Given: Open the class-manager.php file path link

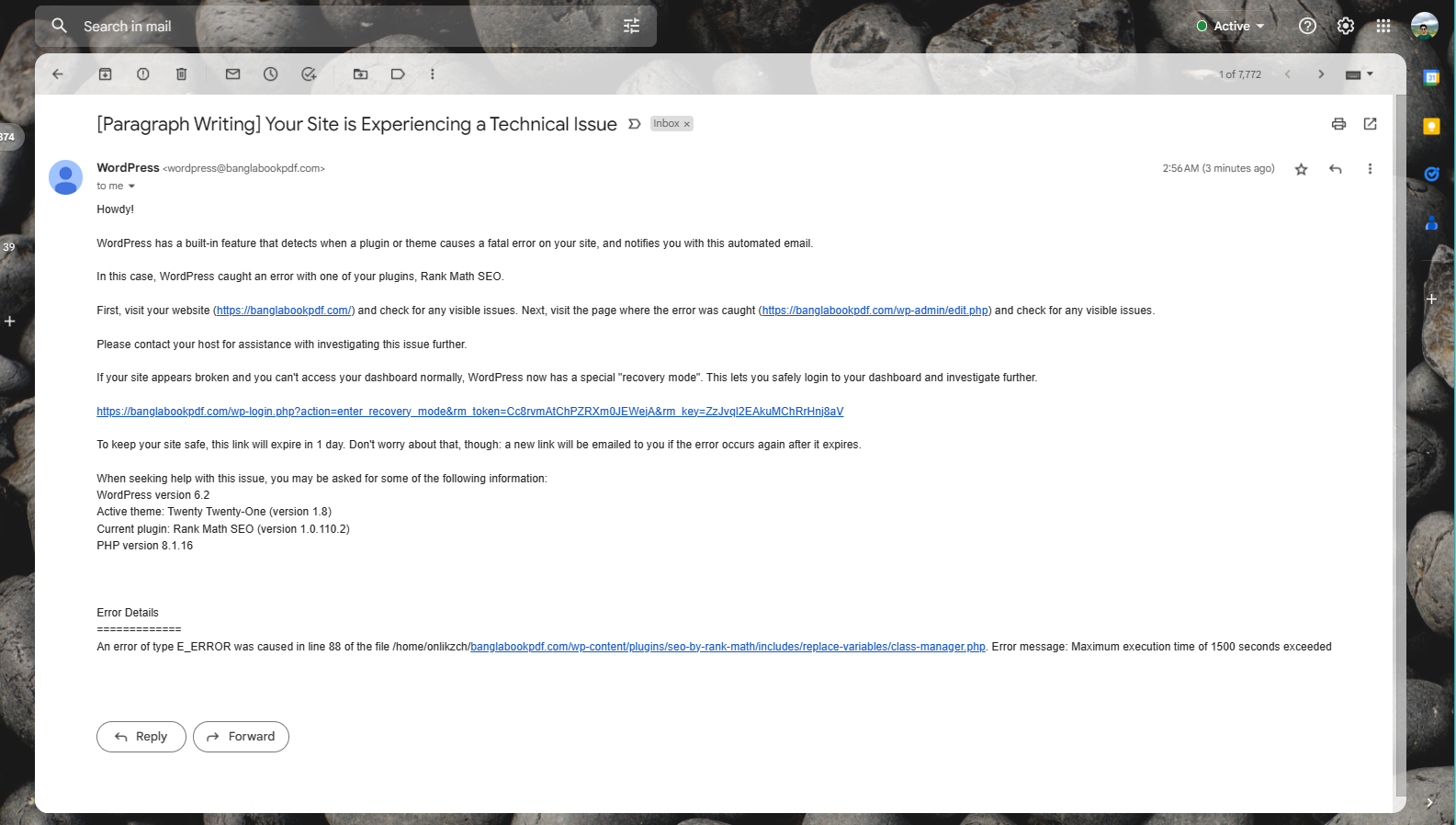Looking at the screenshot, I should 728,647.
